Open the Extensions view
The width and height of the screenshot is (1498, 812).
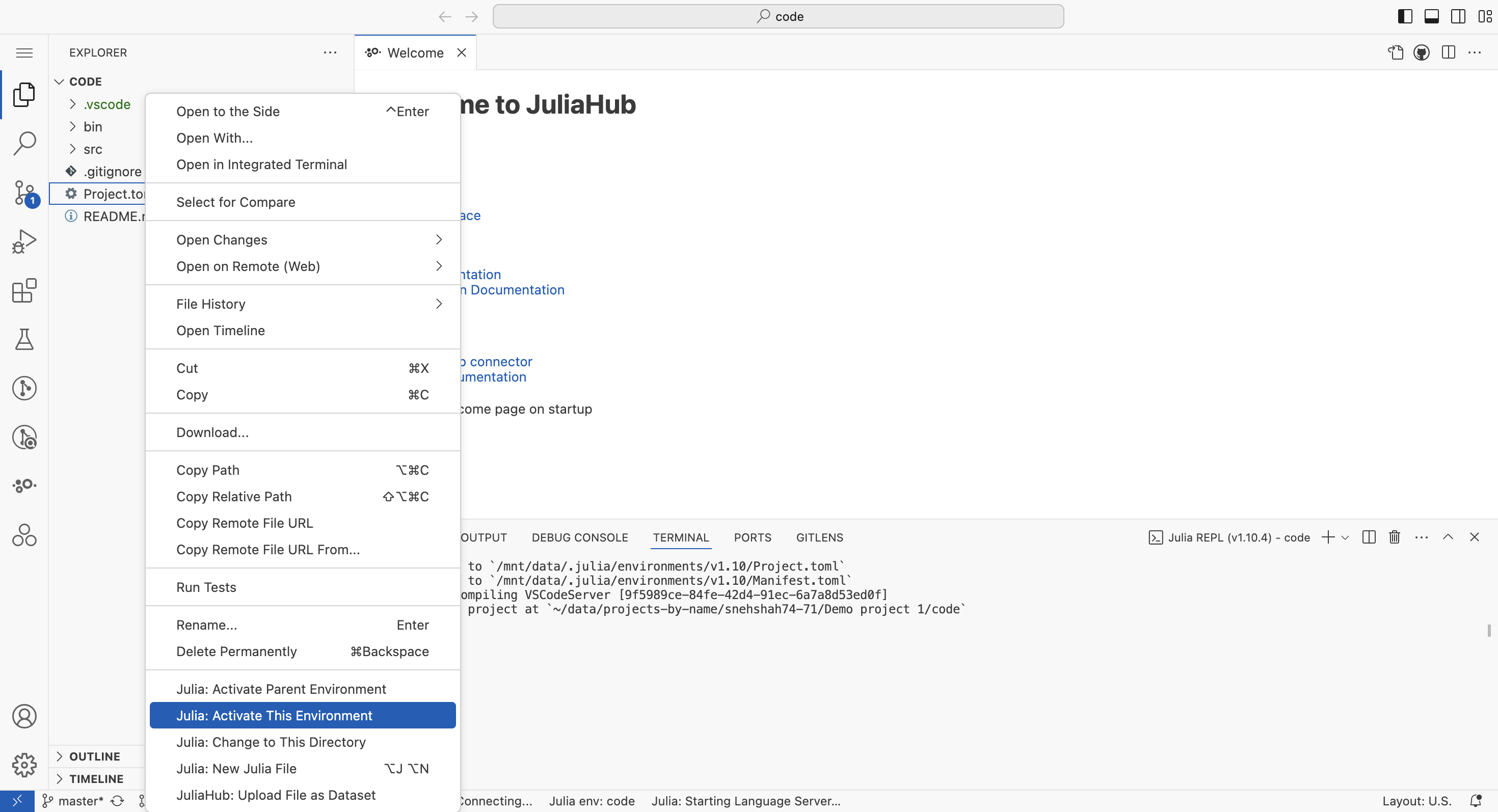tap(24, 290)
